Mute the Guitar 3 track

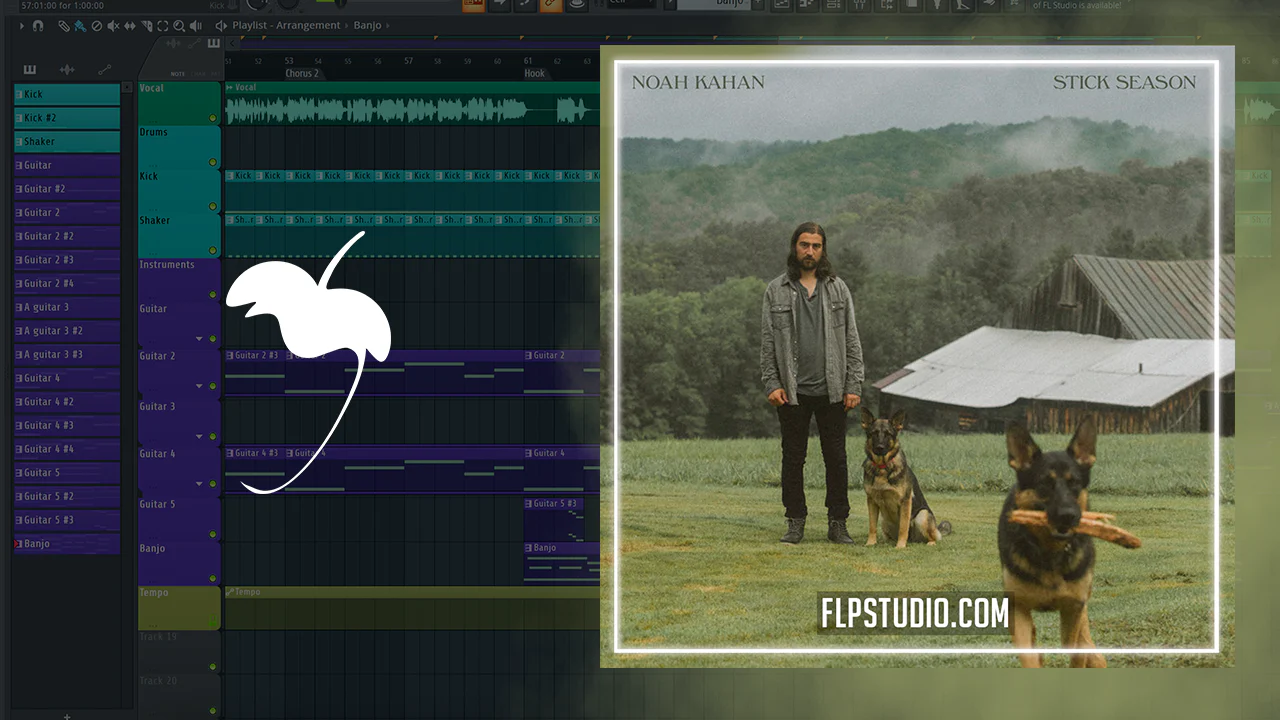tap(212, 436)
